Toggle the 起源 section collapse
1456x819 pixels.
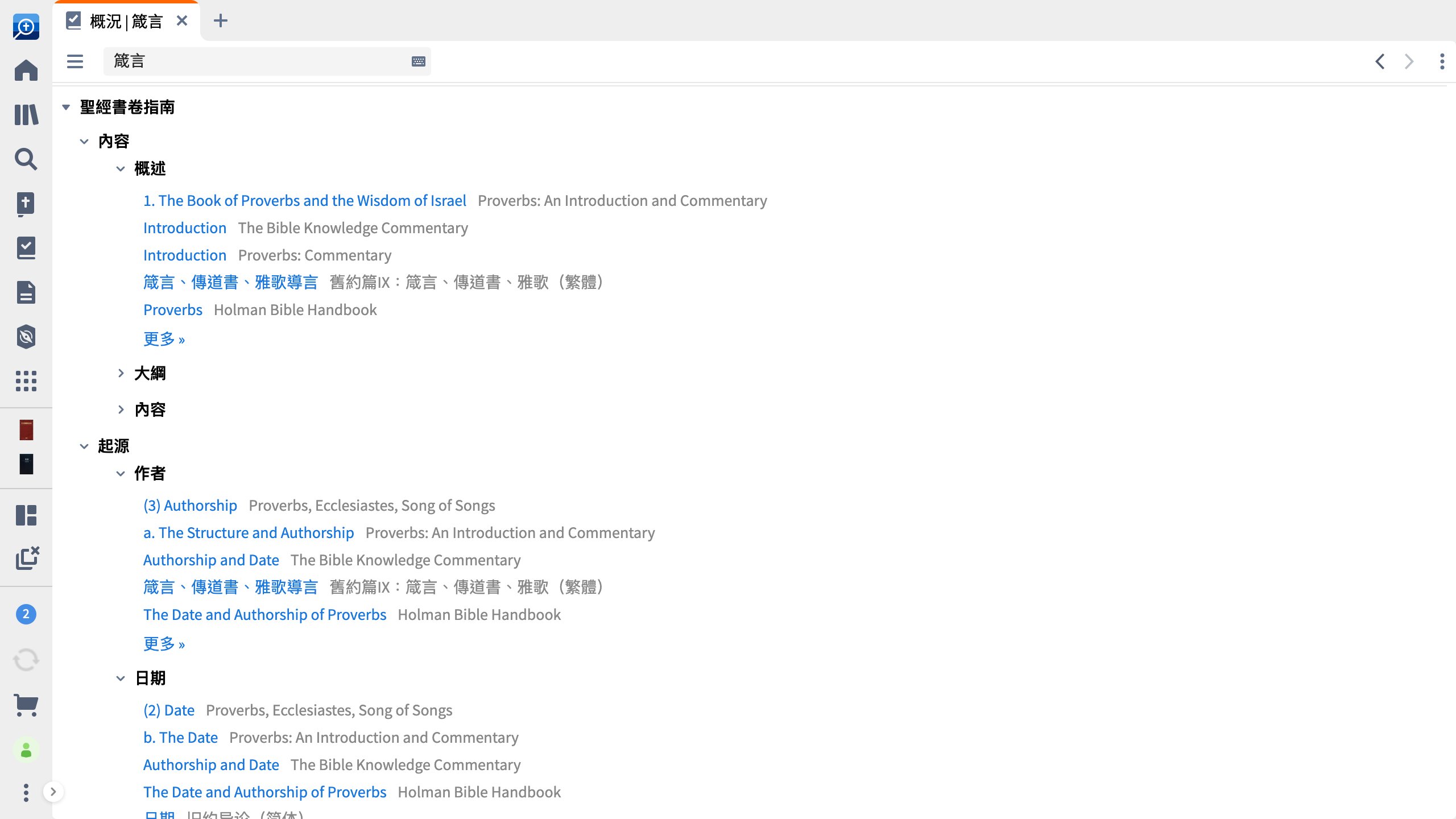[x=85, y=445]
